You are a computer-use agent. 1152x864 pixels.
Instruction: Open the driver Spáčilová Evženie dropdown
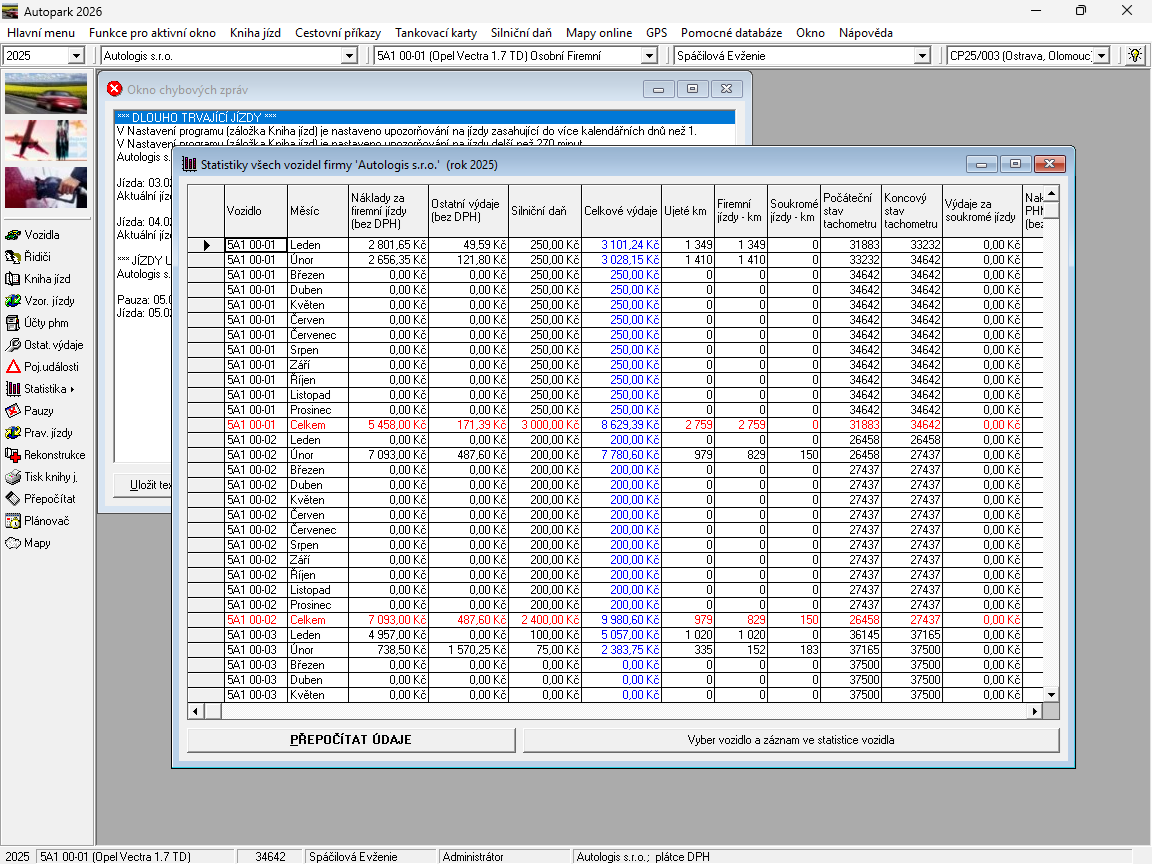922,56
